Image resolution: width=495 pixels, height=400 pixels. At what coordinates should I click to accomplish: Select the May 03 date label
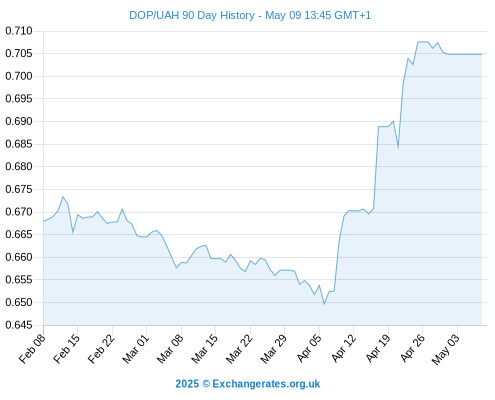(445, 349)
